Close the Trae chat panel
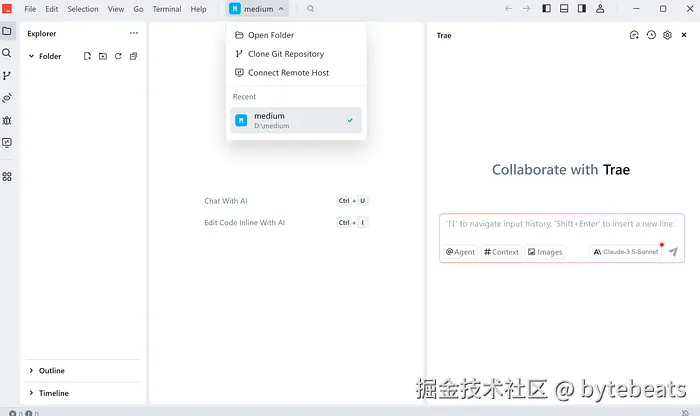Image resolution: width=700 pixels, height=416 pixels. 684,35
